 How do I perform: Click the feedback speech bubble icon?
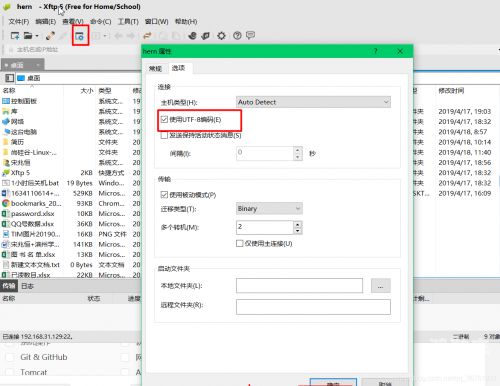(250, 35)
